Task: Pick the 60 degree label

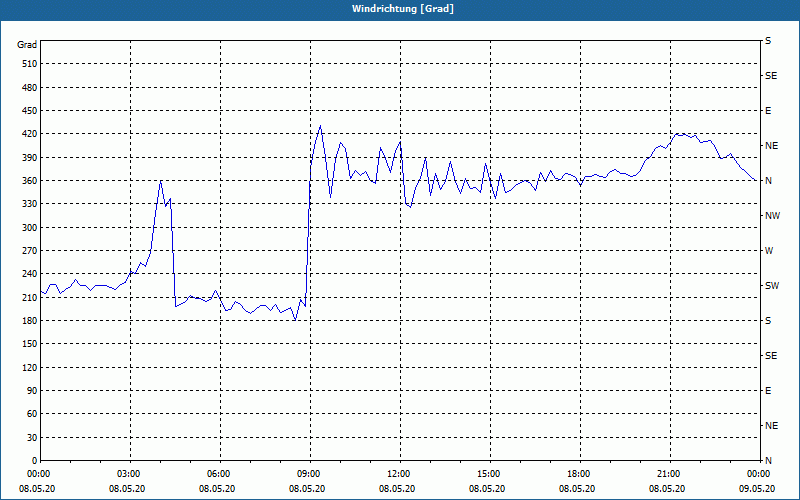Action: pyautogui.click(x=32, y=414)
